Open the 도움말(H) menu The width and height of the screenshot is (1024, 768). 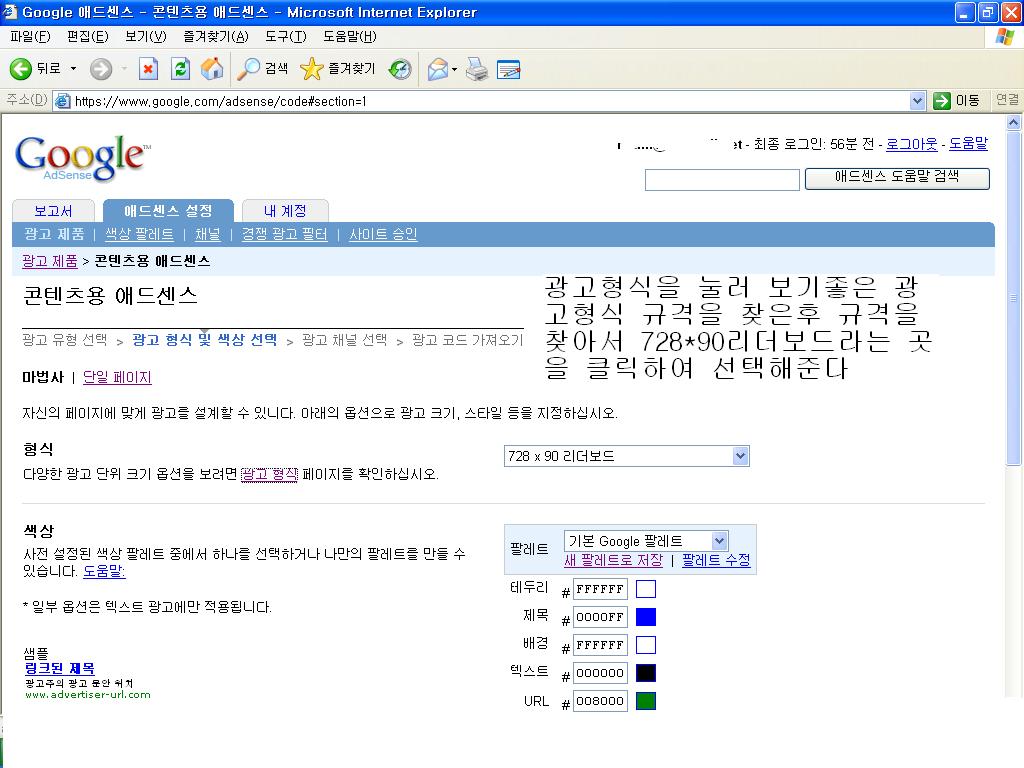pyautogui.click(x=349, y=37)
